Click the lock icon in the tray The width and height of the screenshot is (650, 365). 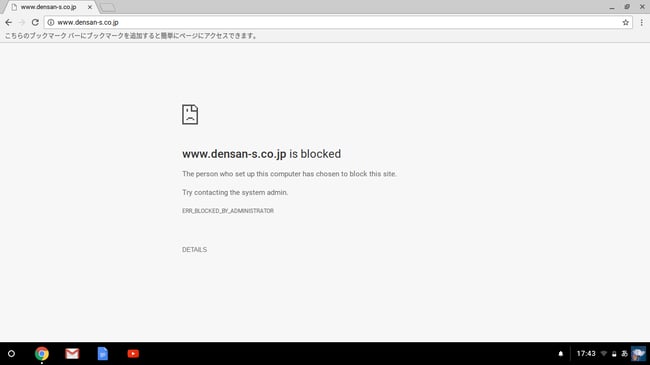(x=614, y=354)
